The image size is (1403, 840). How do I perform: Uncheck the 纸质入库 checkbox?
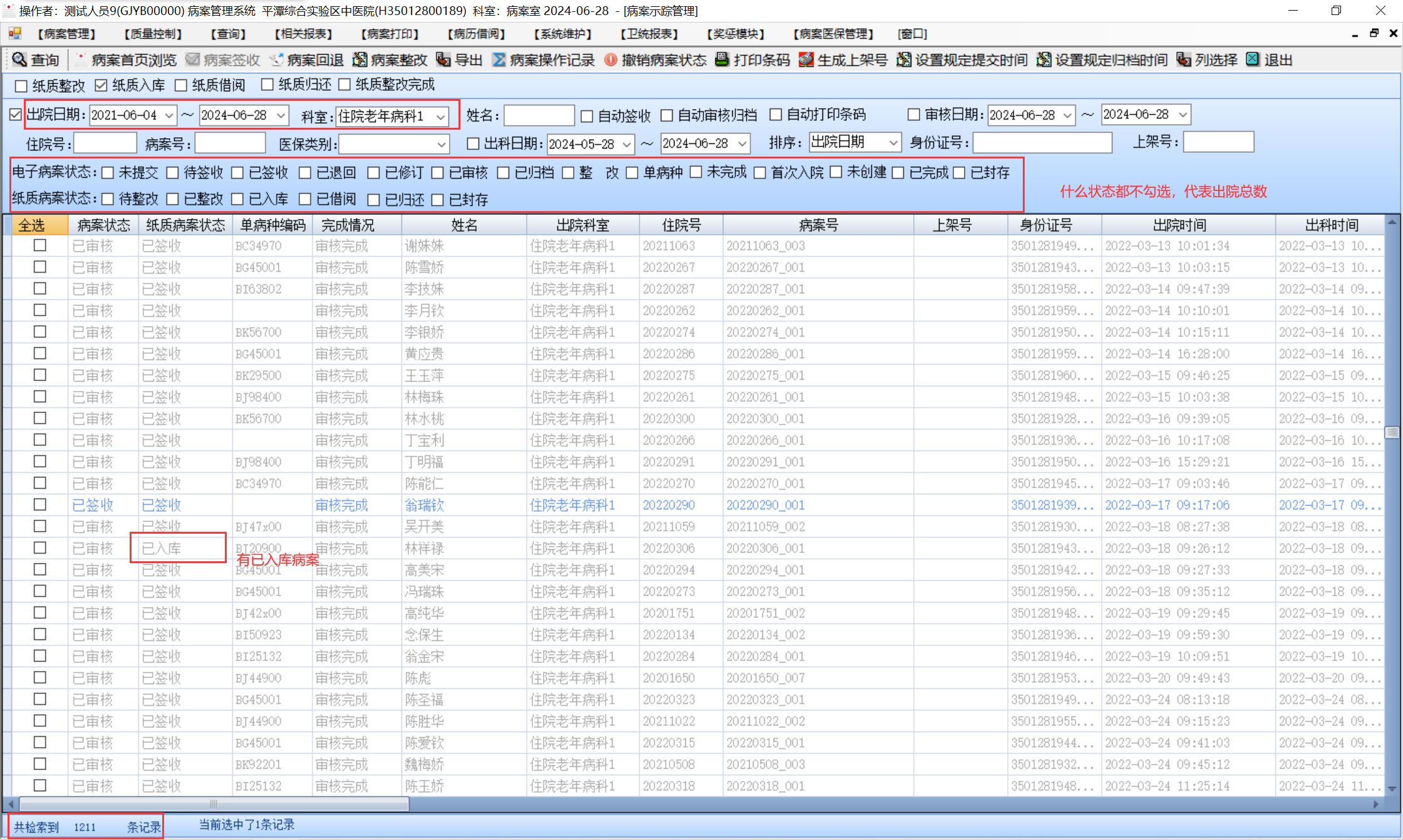coord(101,85)
